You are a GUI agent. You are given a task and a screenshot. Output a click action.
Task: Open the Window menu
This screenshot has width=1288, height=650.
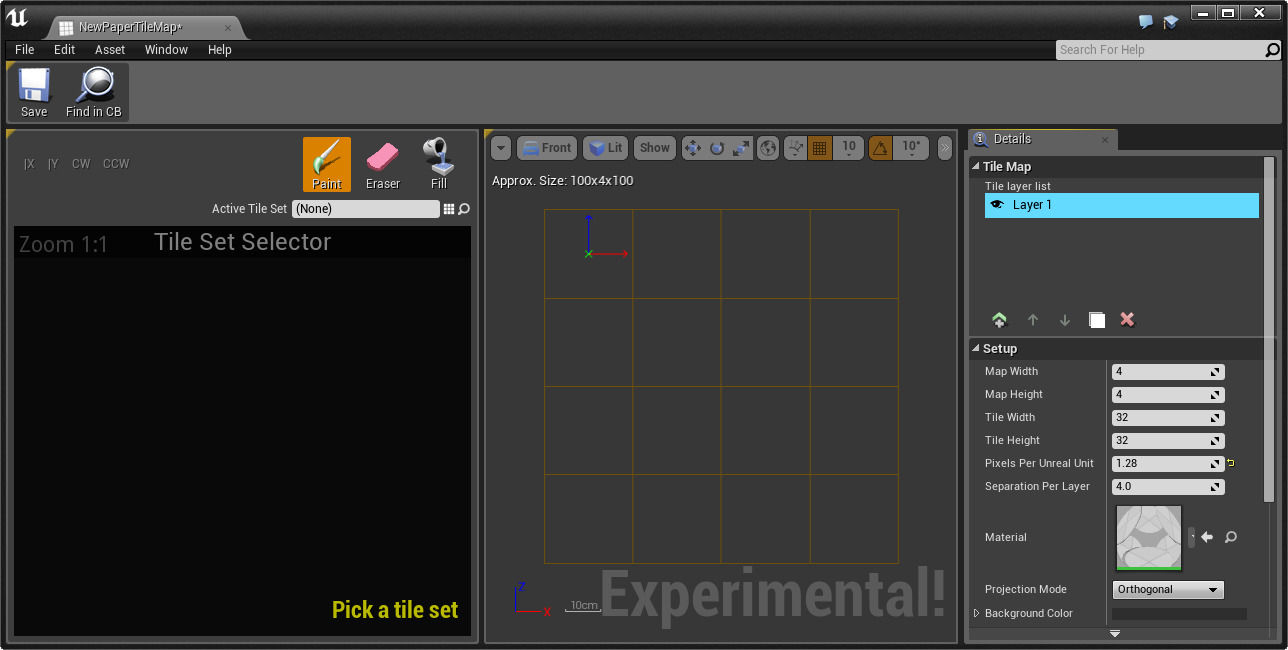coord(166,50)
